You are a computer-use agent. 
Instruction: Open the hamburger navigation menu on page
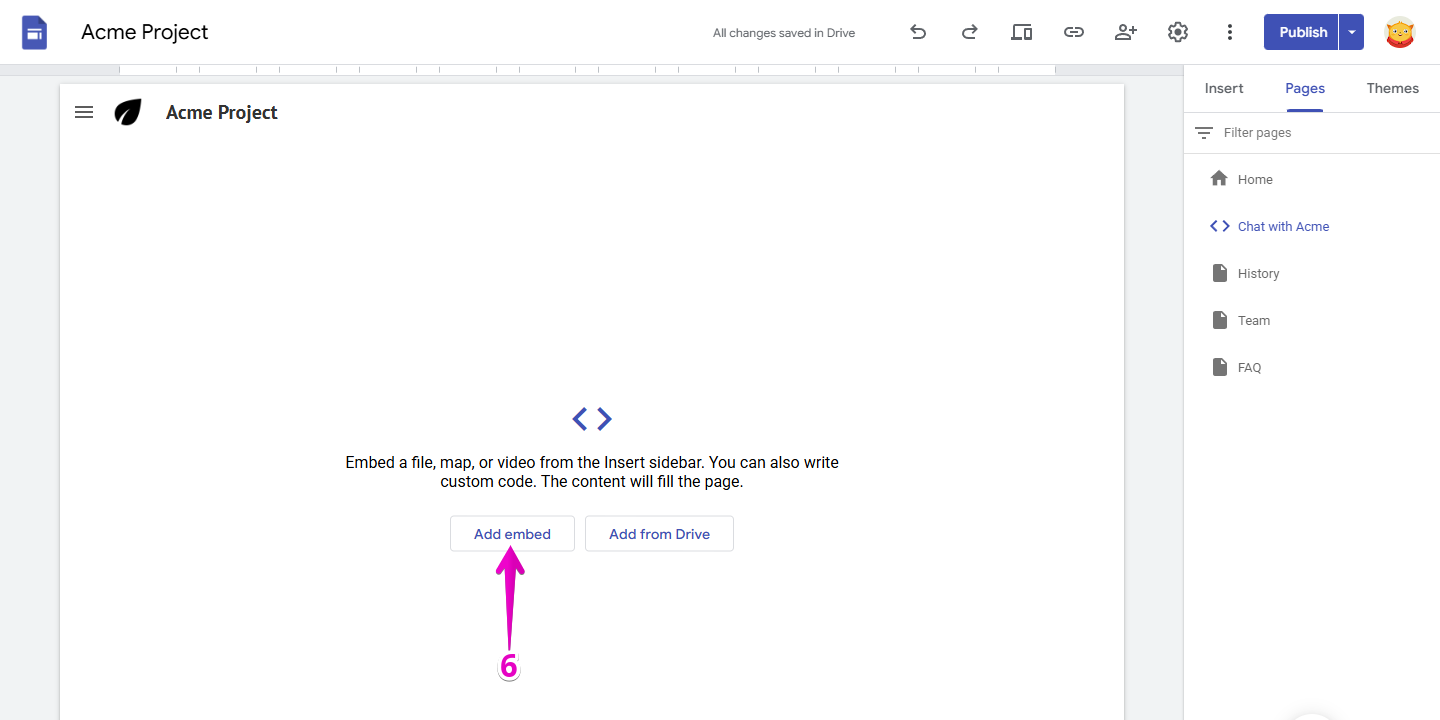[84, 112]
